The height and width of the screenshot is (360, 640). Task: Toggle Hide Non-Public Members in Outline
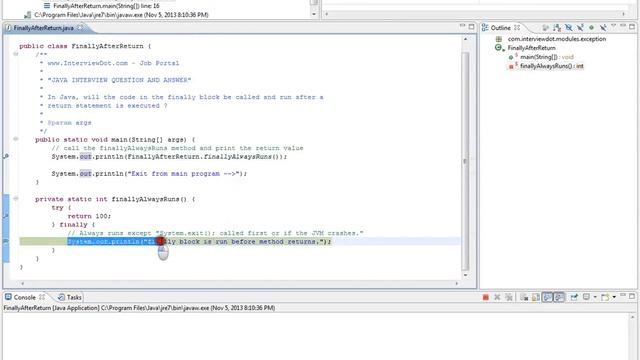591,28
